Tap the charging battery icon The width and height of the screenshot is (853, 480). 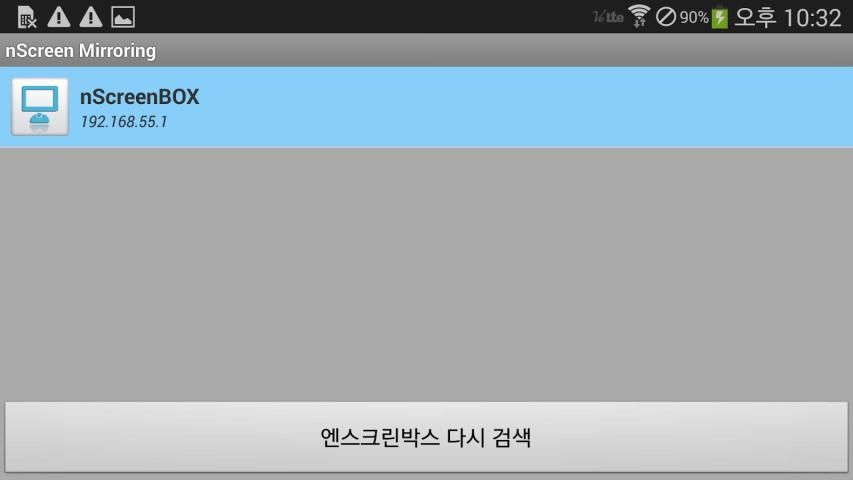[720, 17]
